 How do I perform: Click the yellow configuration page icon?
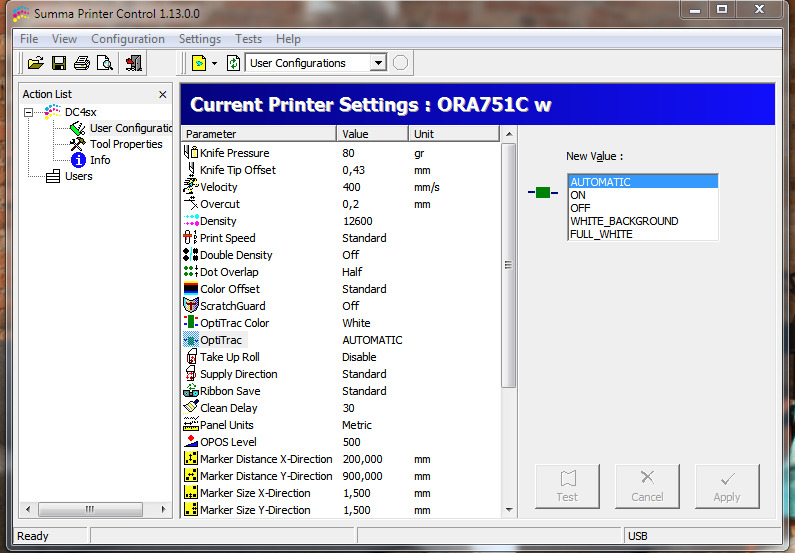point(199,63)
